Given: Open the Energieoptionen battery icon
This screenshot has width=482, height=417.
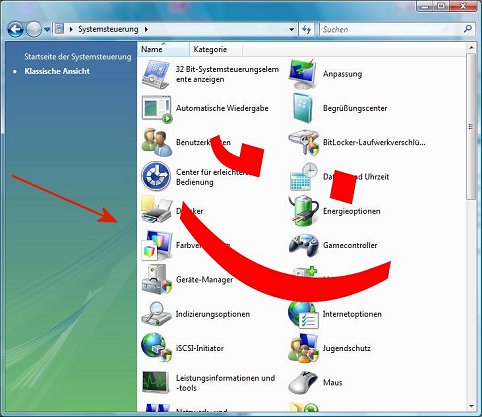Looking at the screenshot, I should [303, 211].
